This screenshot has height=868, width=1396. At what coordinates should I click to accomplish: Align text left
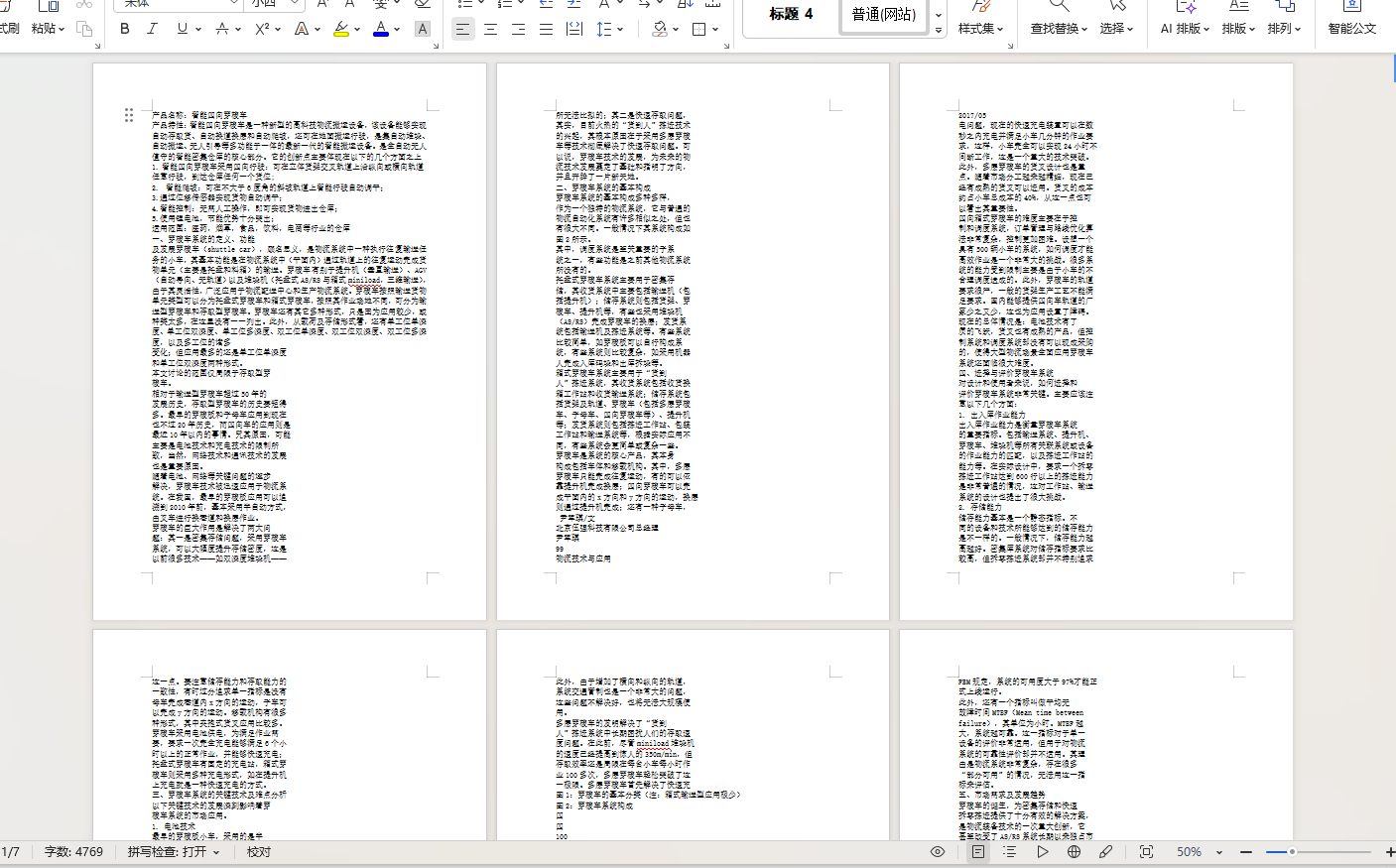[x=462, y=29]
